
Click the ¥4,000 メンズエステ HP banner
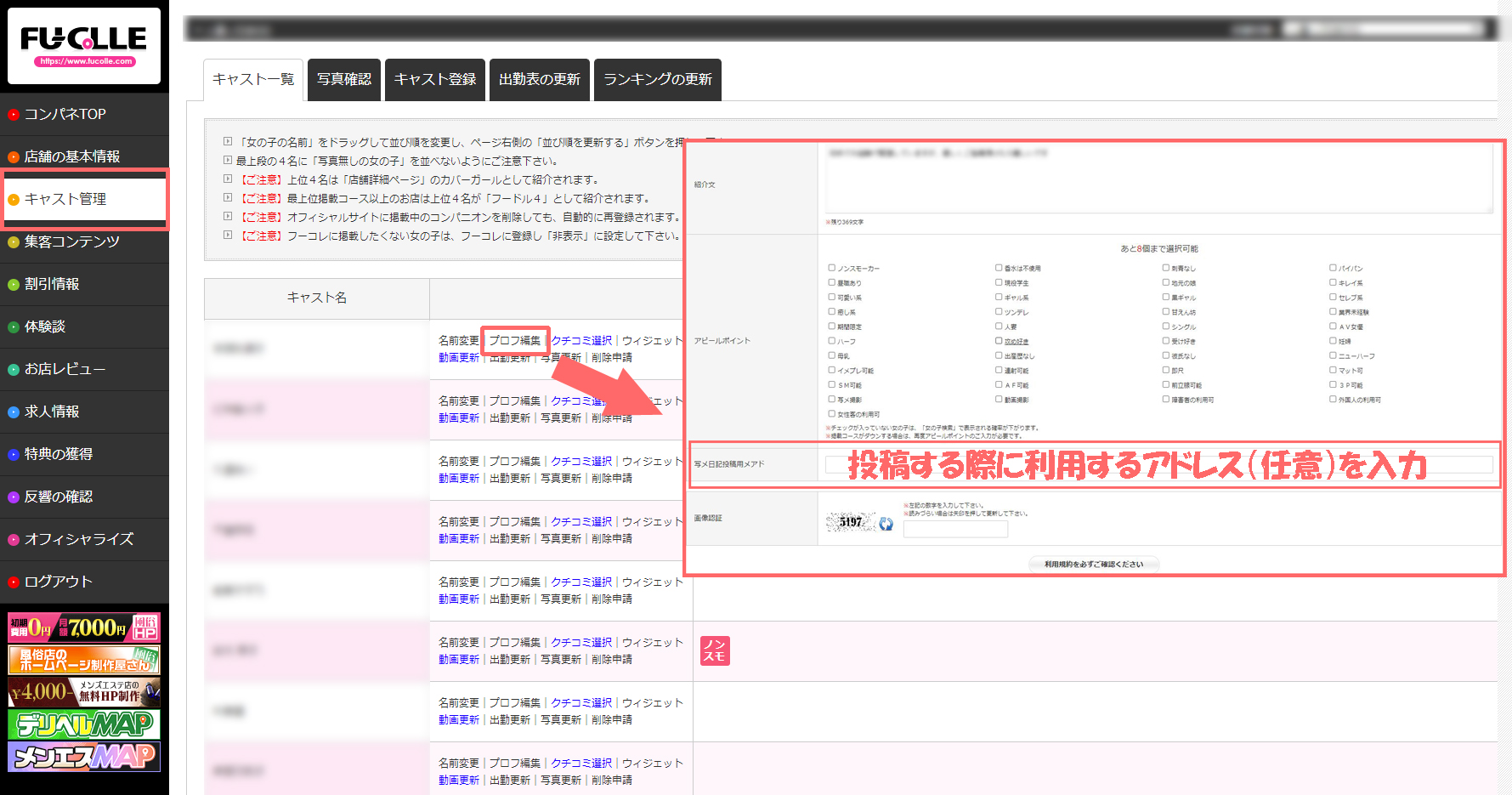[84, 692]
